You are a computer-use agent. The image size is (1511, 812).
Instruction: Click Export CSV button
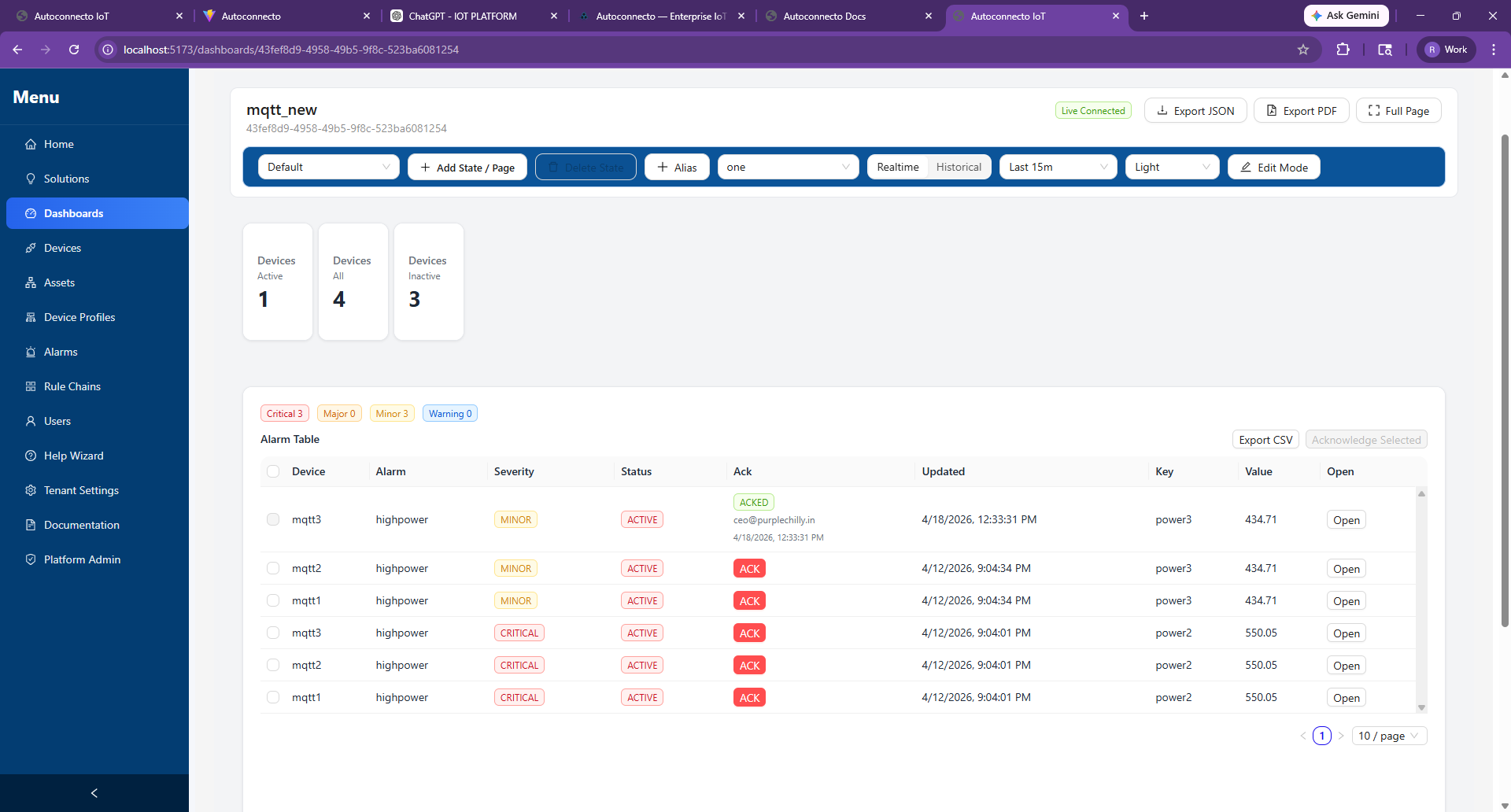pyautogui.click(x=1265, y=440)
